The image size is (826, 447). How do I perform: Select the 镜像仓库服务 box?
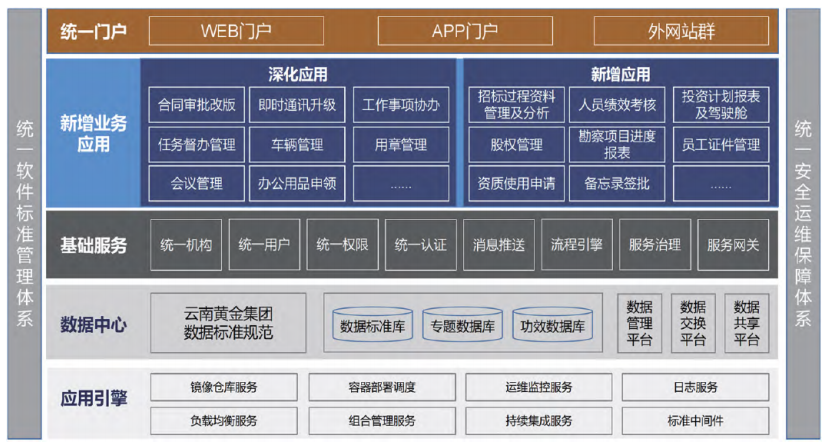coord(223,387)
